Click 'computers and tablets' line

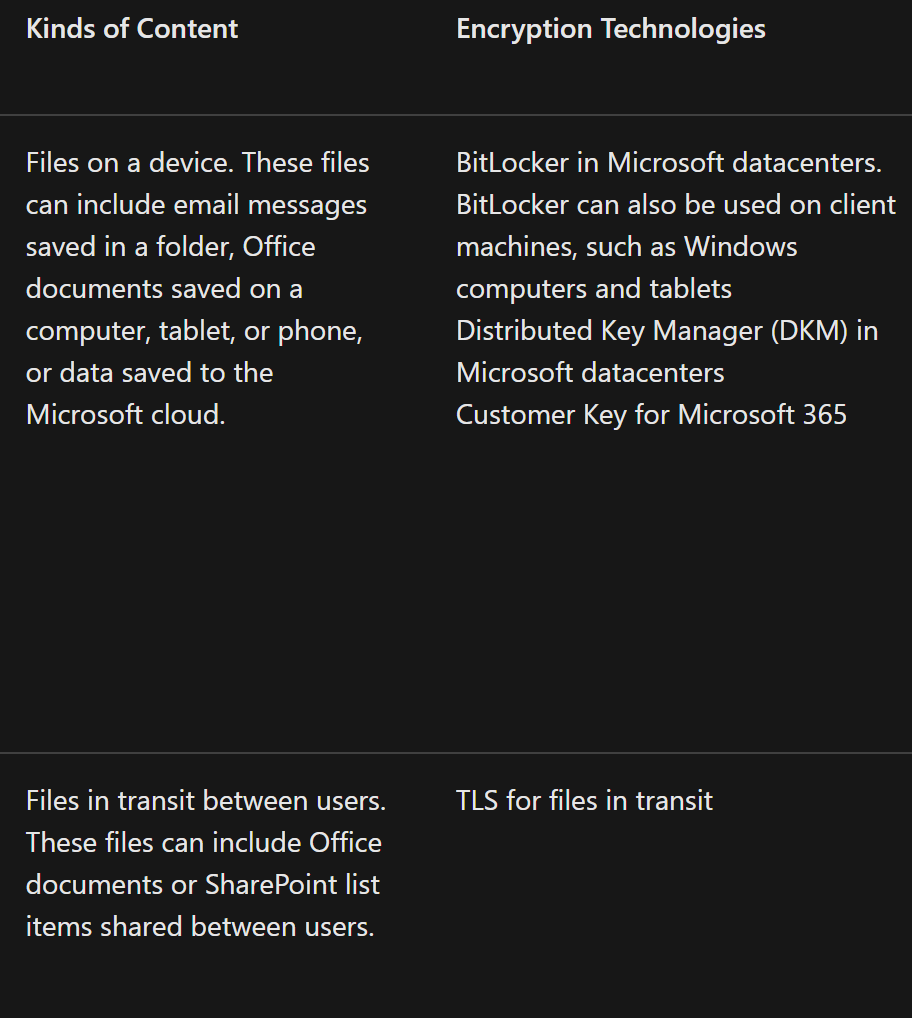tap(594, 289)
